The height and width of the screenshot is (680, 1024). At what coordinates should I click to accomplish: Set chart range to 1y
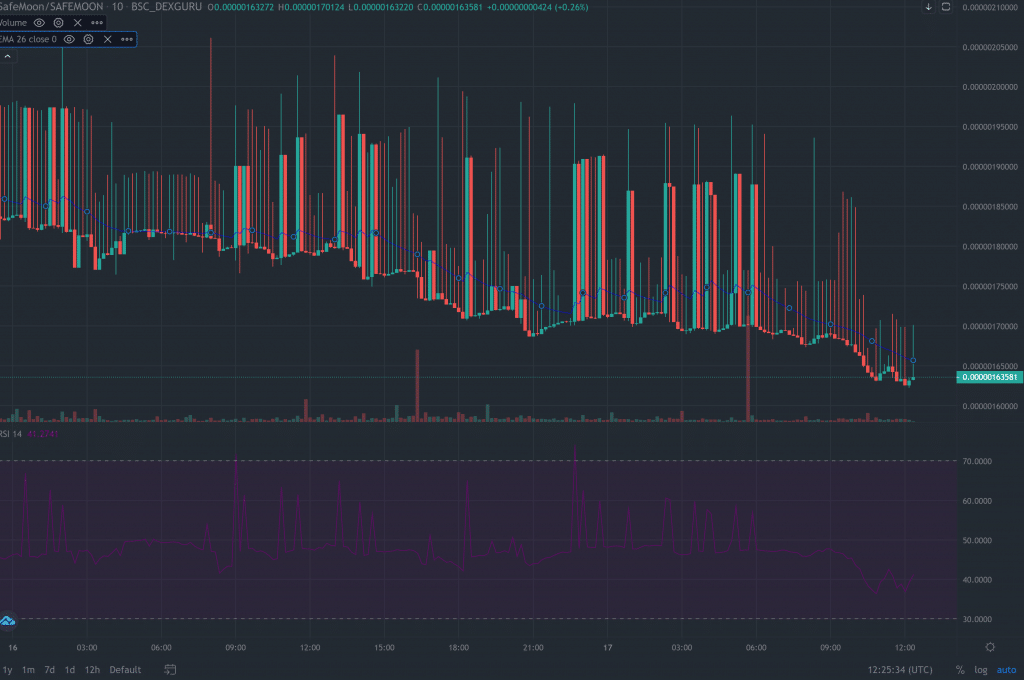pyautogui.click(x=7, y=670)
